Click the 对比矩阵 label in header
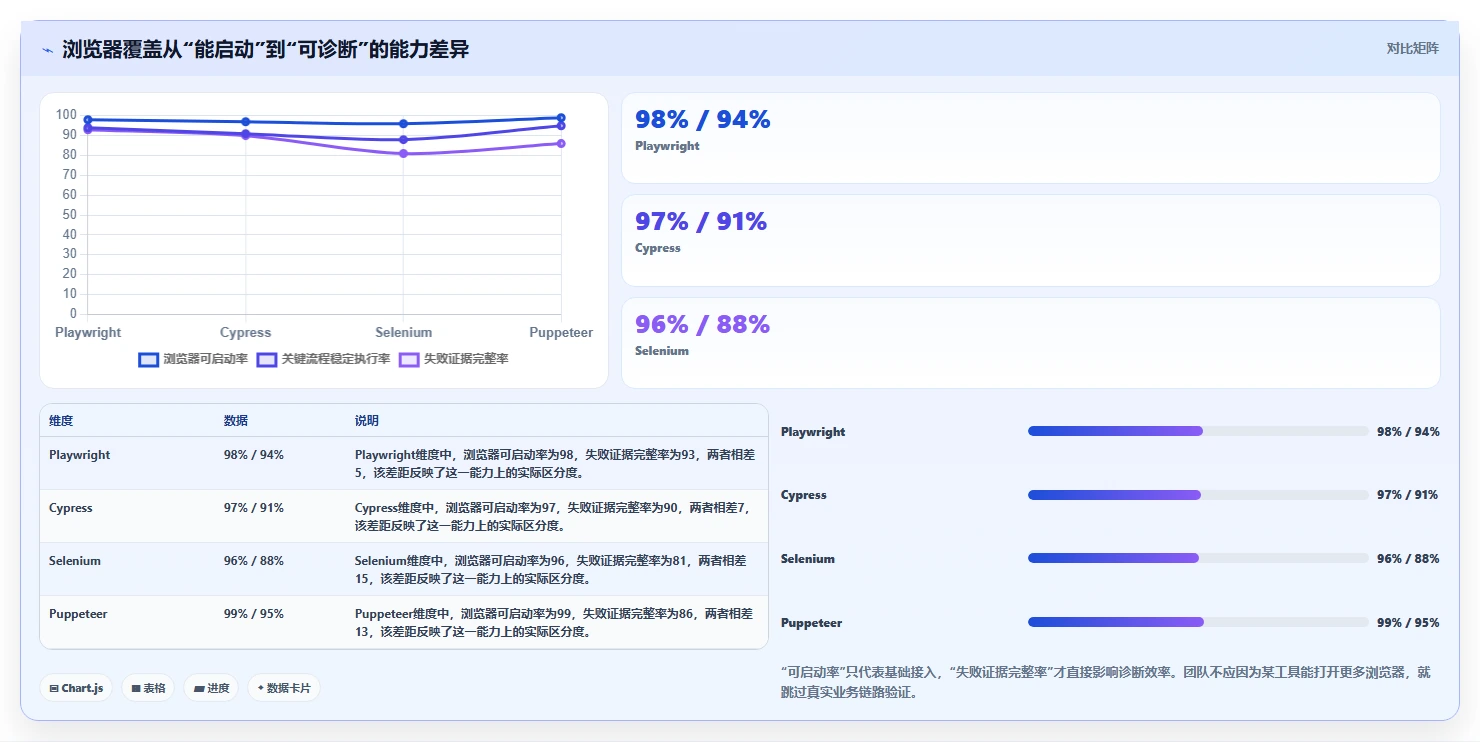 pyautogui.click(x=1413, y=48)
